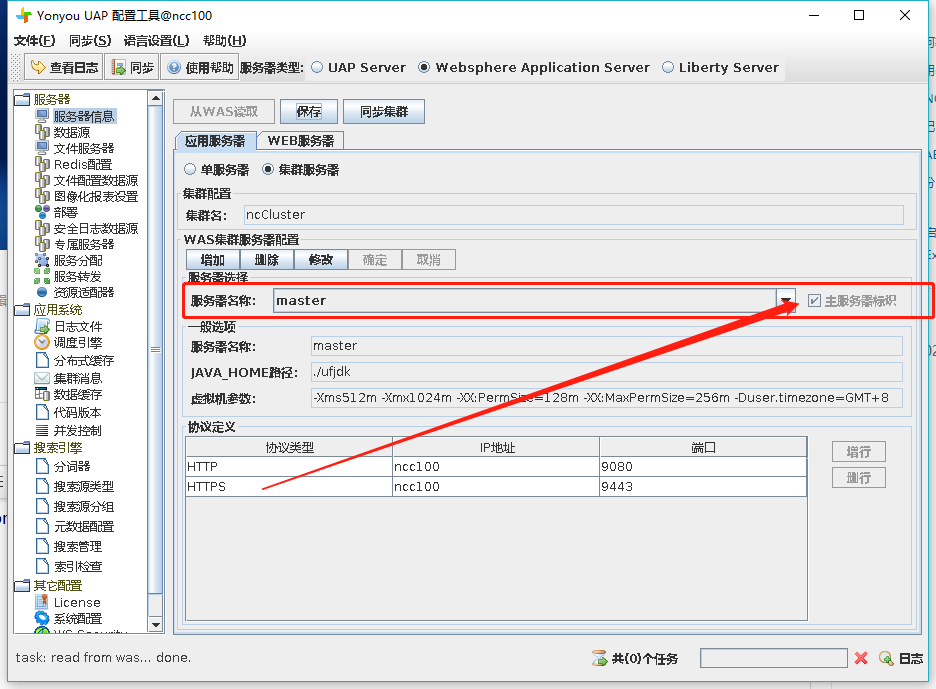Open 使用帮助 from the toolbar

(x=200, y=67)
